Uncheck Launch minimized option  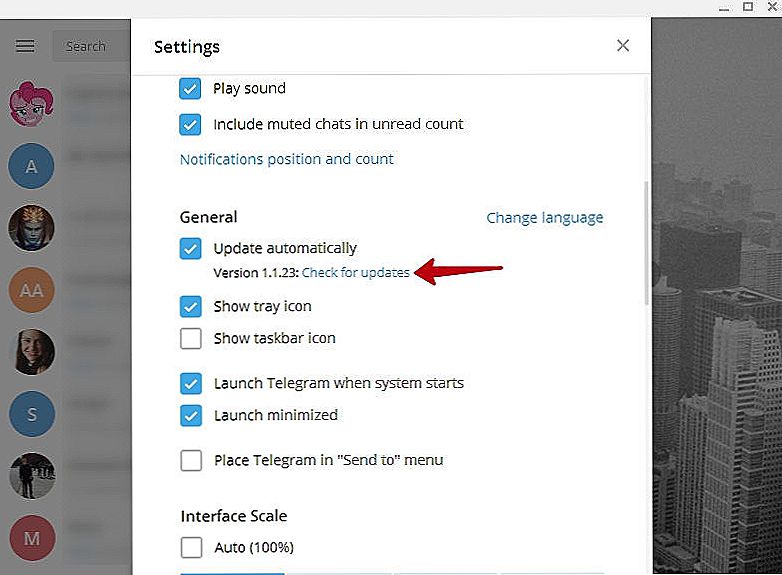[x=191, y=415]
